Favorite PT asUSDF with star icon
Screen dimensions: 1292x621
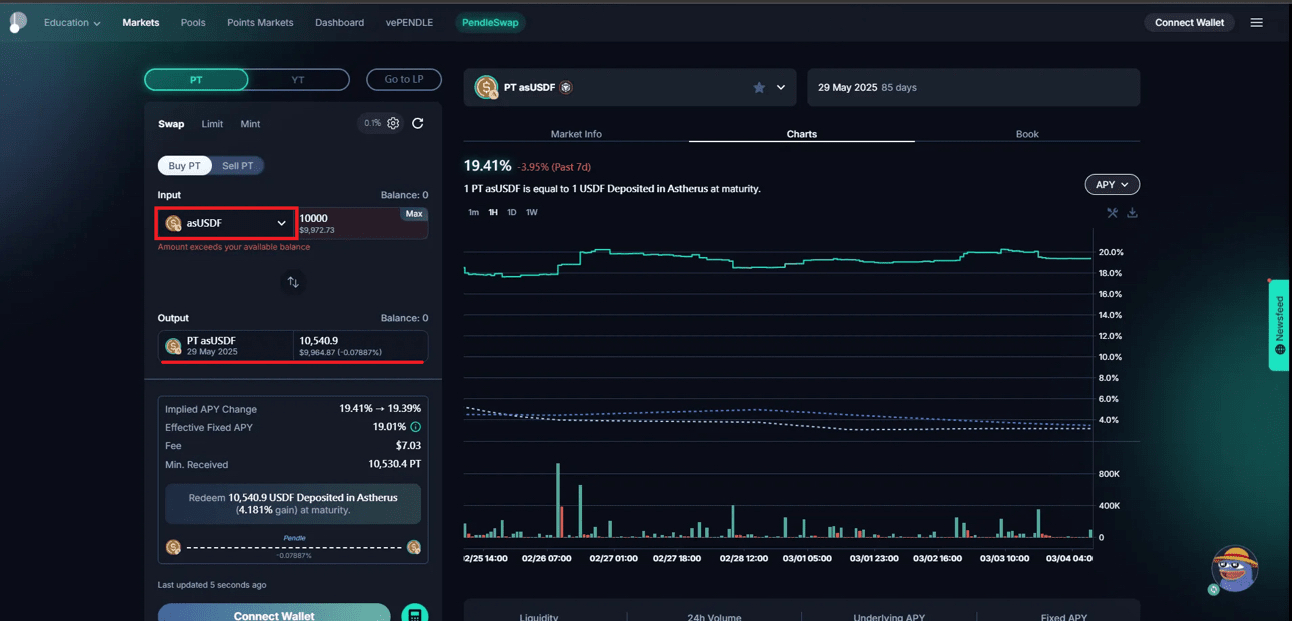[x=759, y=88]
